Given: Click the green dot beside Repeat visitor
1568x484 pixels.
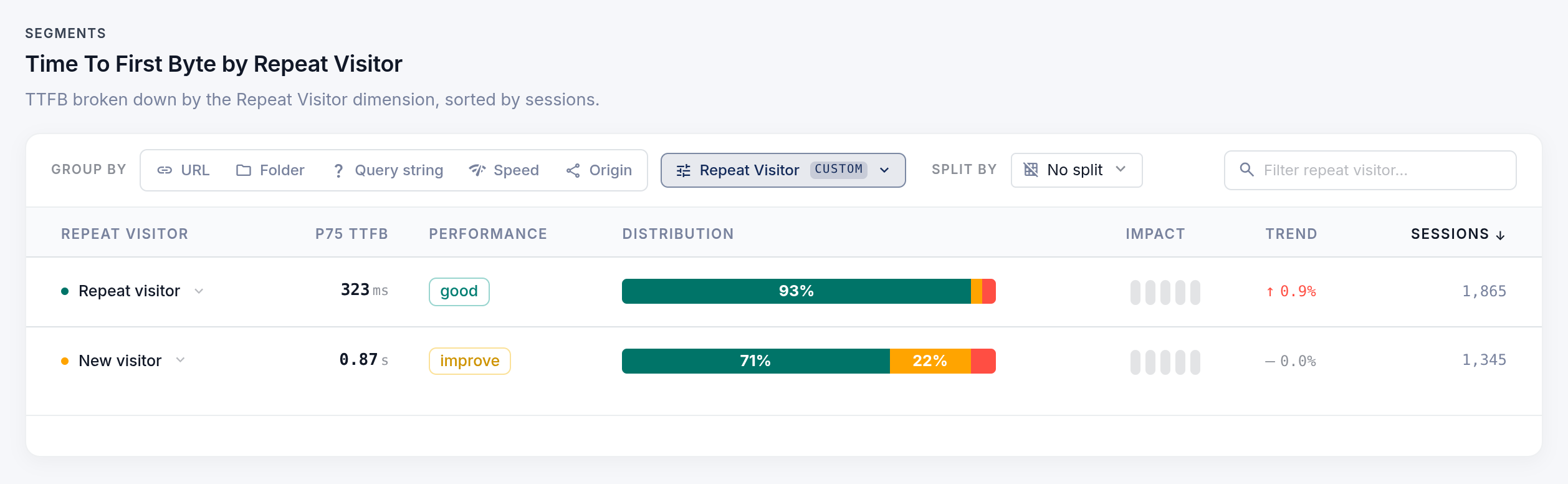Looking at the screenshot, I should [65, 291].
